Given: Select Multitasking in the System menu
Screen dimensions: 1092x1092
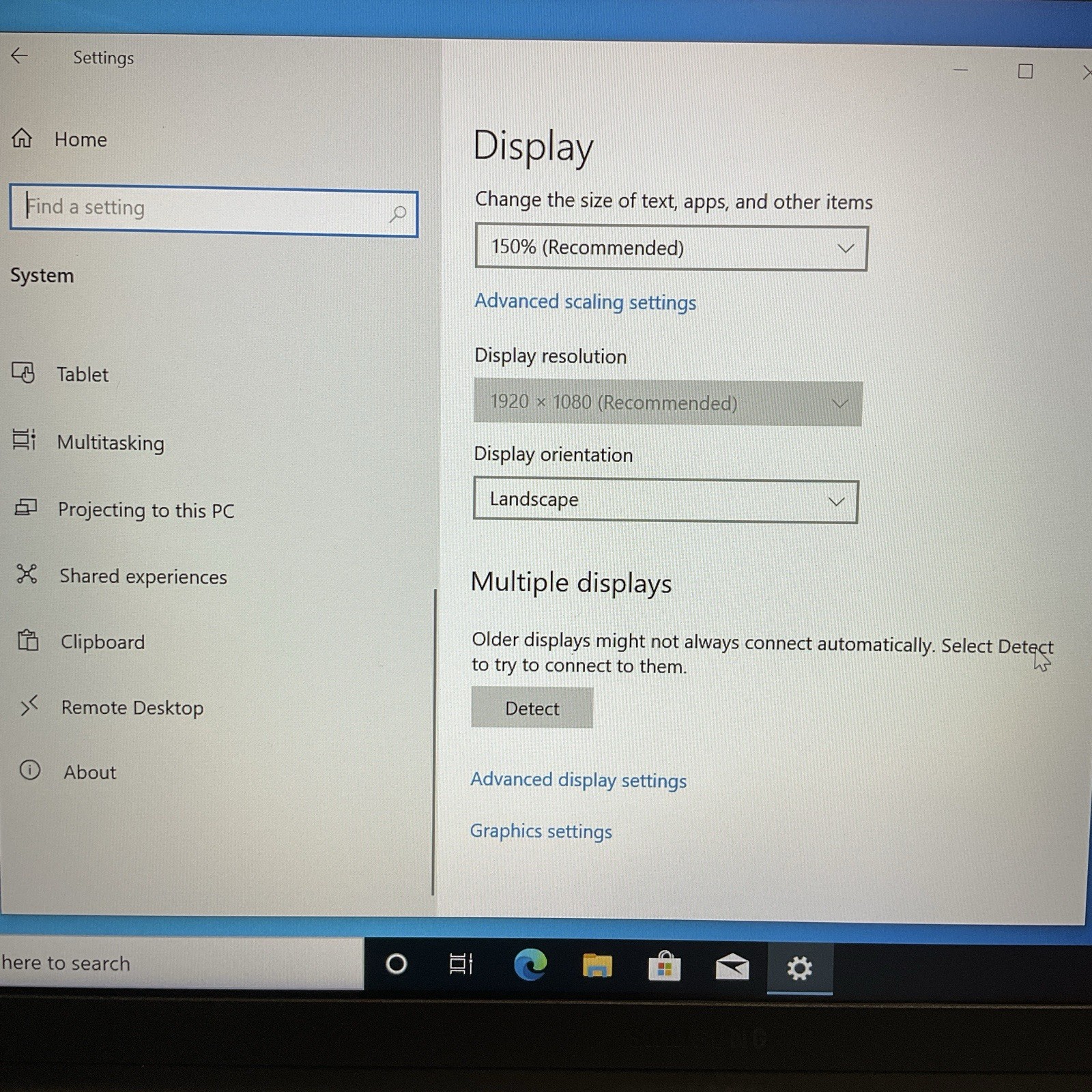Looking at the screenshot, I should pos(111,442).
